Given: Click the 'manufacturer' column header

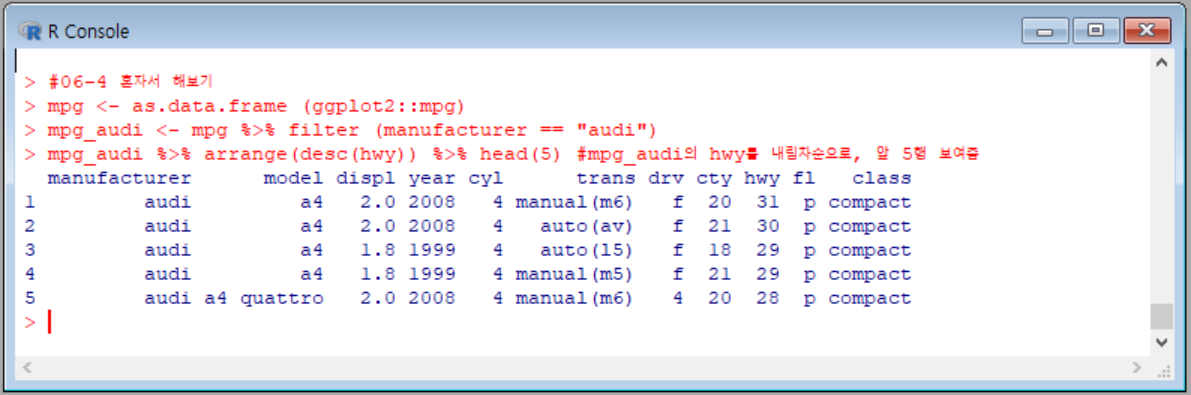Looking at the screenshot, I should point(118,179).
